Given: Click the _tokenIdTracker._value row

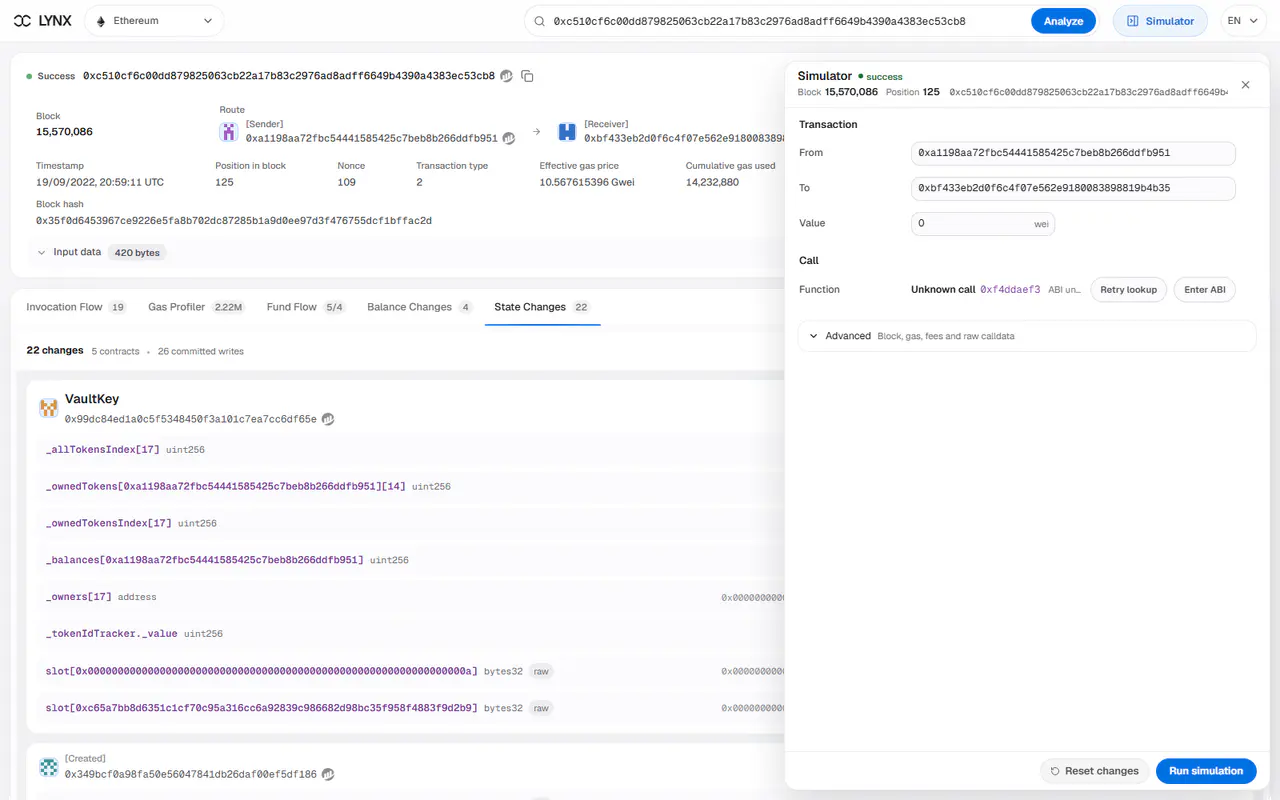Looking at the screenshot, I should coord(411,634).
